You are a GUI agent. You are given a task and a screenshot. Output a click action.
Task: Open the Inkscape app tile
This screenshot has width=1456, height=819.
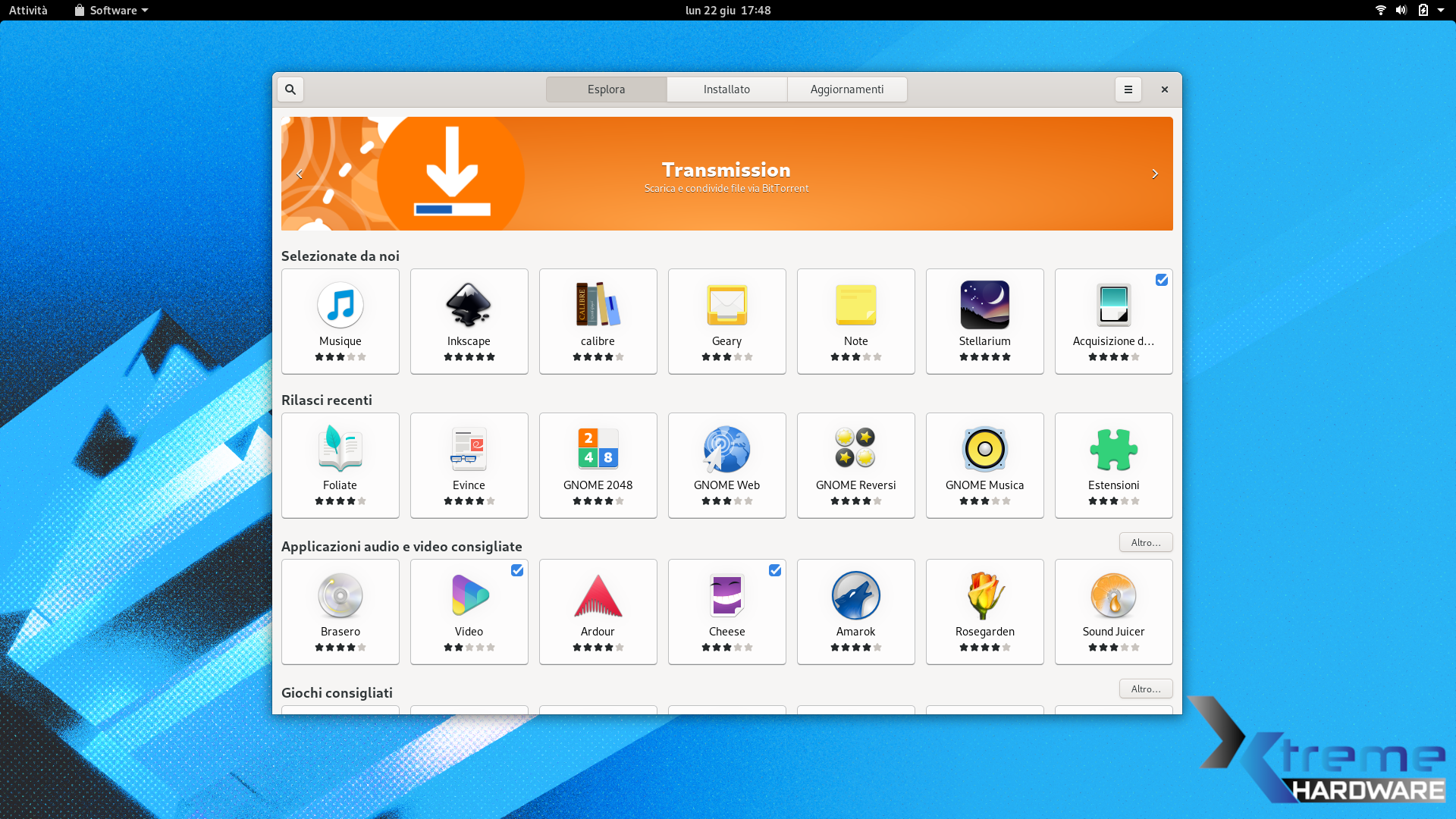pos(469,321)
